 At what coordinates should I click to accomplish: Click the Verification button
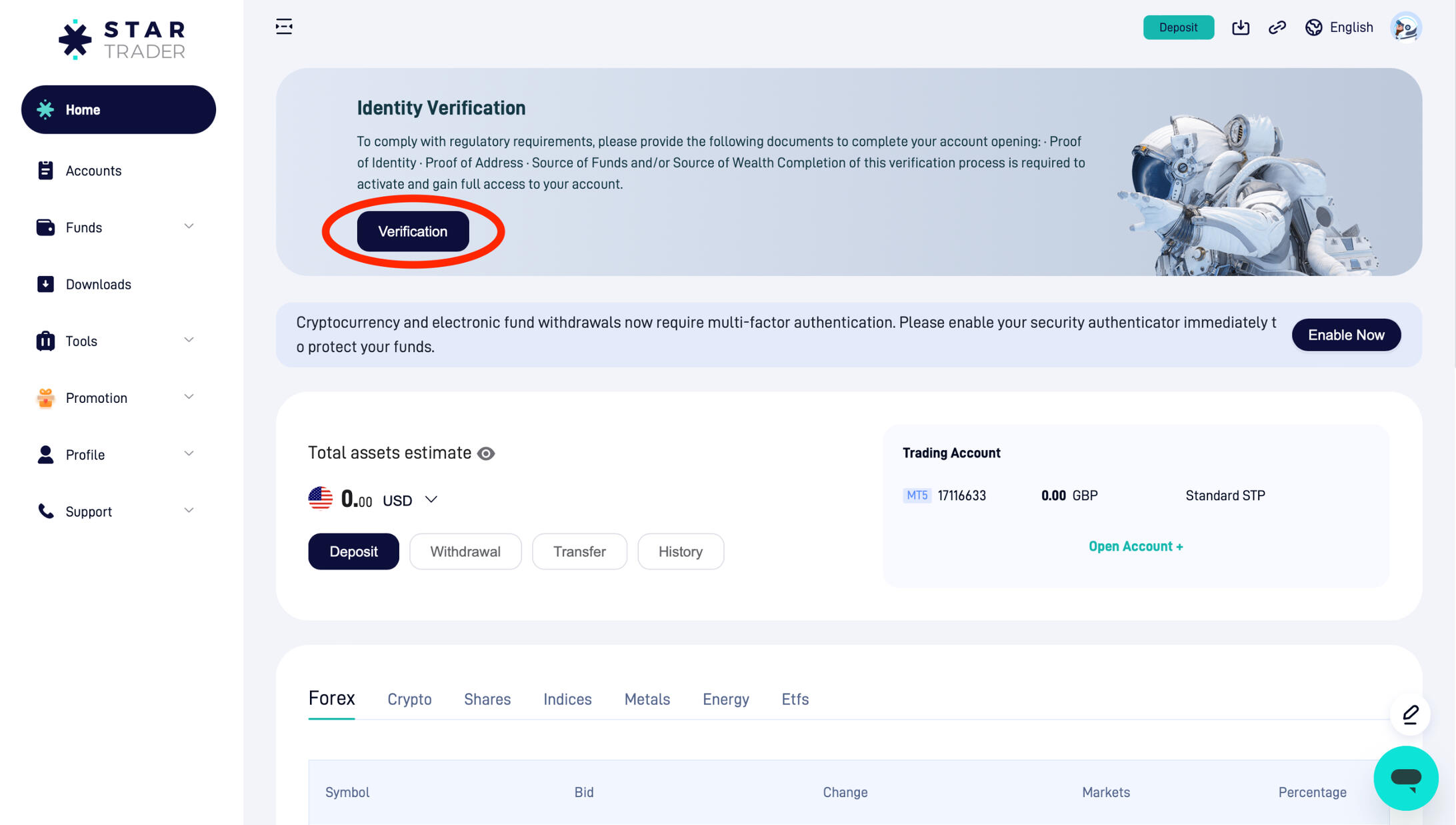coord(413,231)
